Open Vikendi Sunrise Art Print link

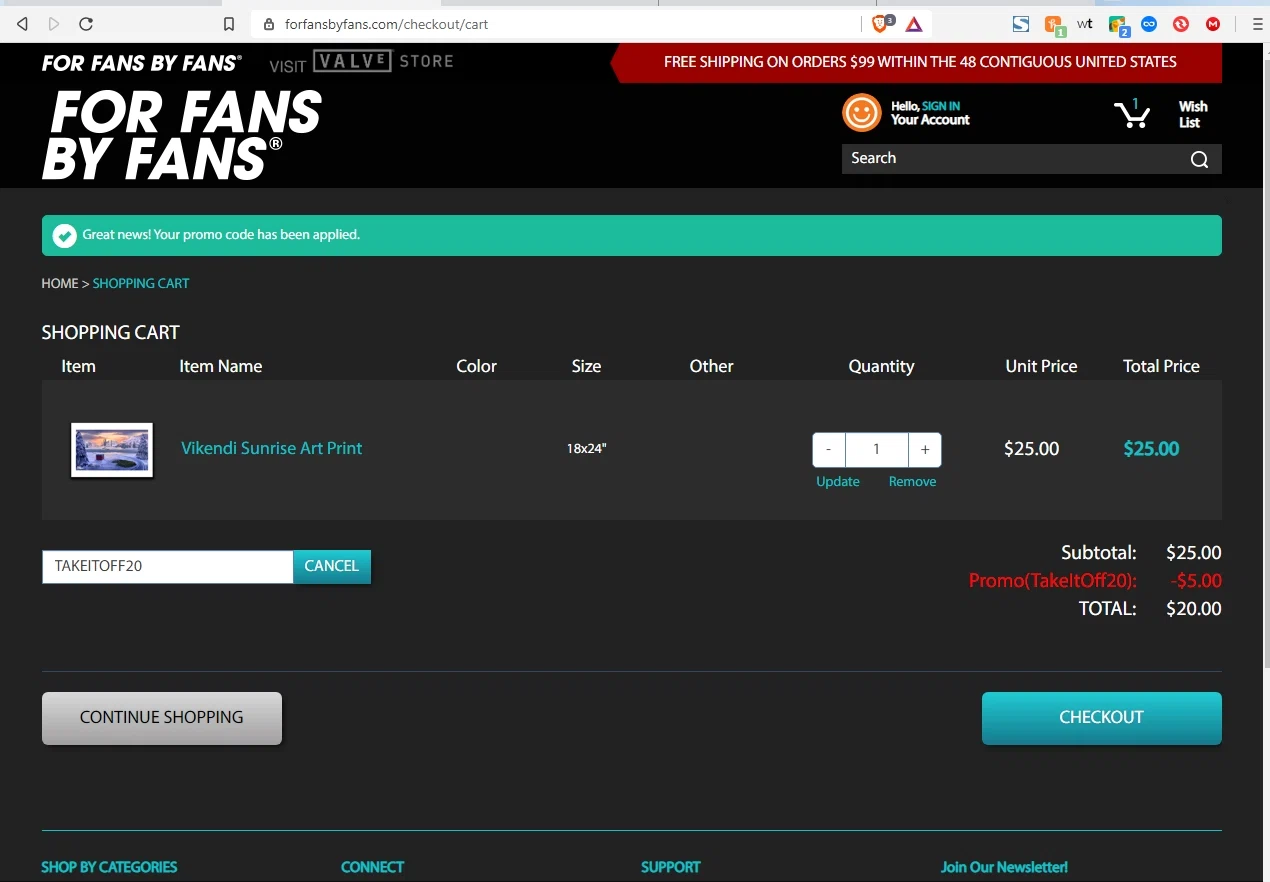[x=271, y=448]
